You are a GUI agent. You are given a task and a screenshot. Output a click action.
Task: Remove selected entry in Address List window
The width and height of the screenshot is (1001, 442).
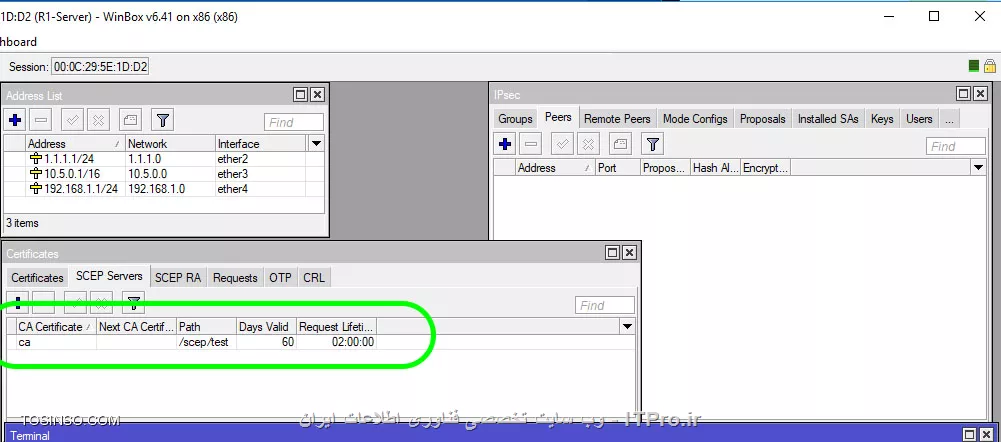coord(41,119)
